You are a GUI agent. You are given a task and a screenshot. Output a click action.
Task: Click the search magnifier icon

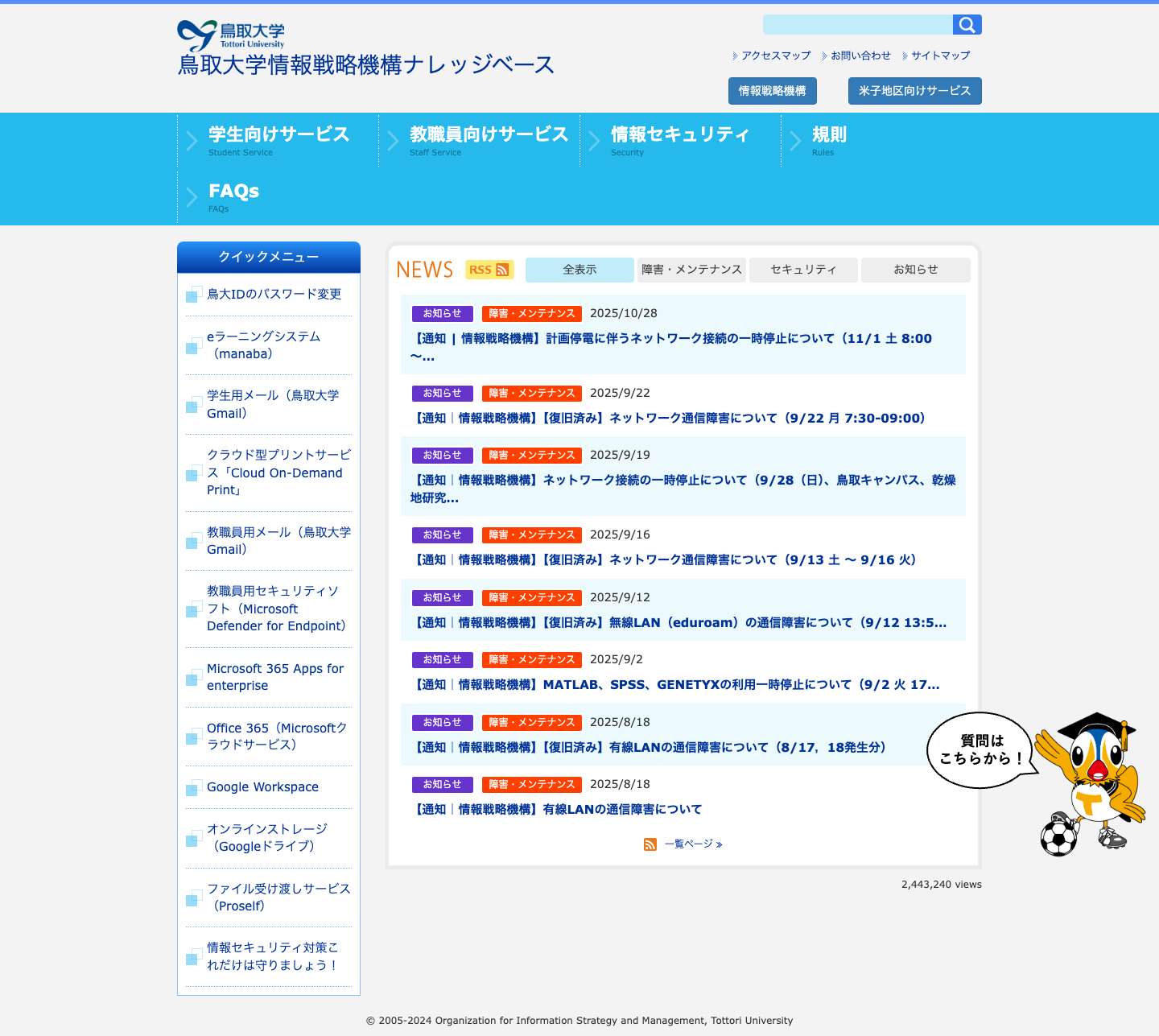967,24
